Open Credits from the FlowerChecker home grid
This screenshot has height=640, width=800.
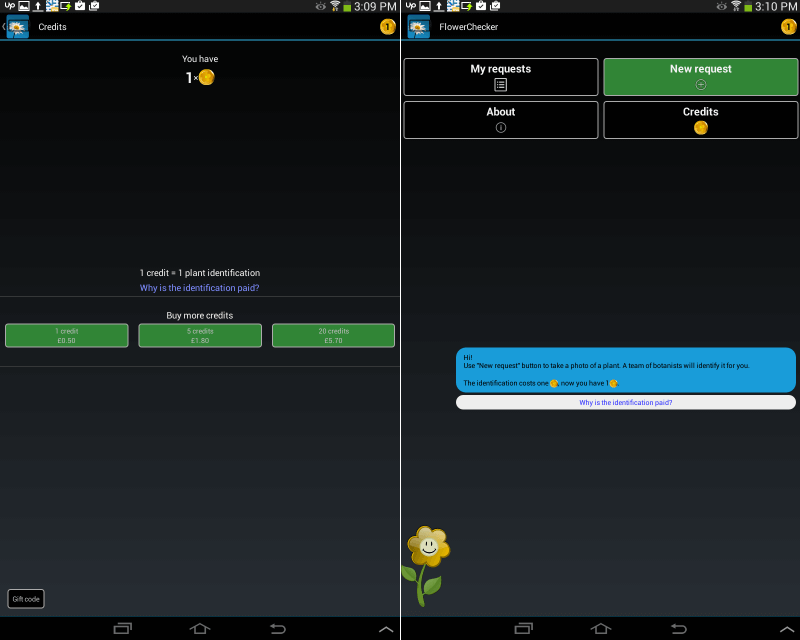tap(701, 120)
